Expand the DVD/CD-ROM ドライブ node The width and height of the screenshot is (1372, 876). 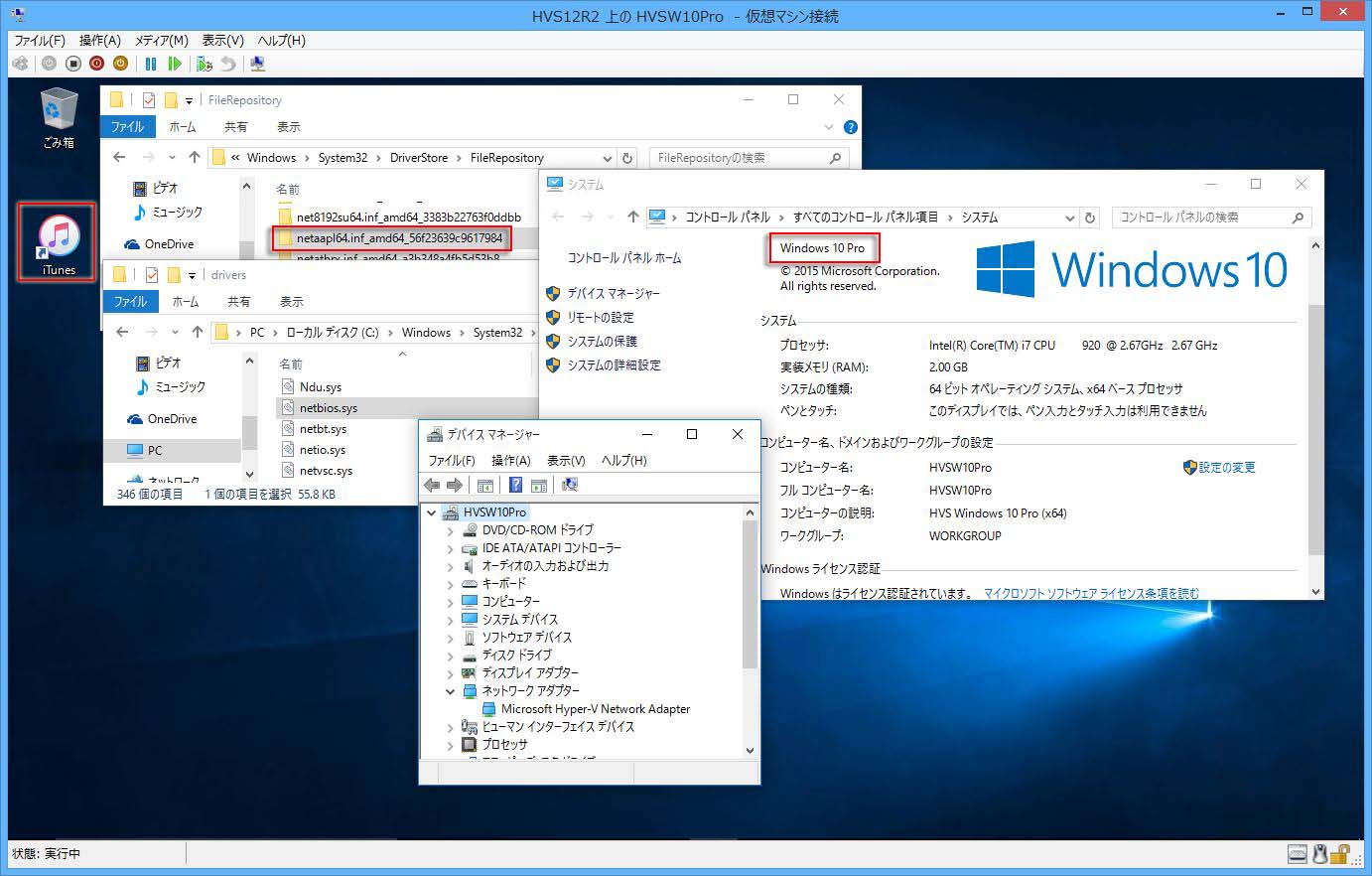(x=450, y=530)
